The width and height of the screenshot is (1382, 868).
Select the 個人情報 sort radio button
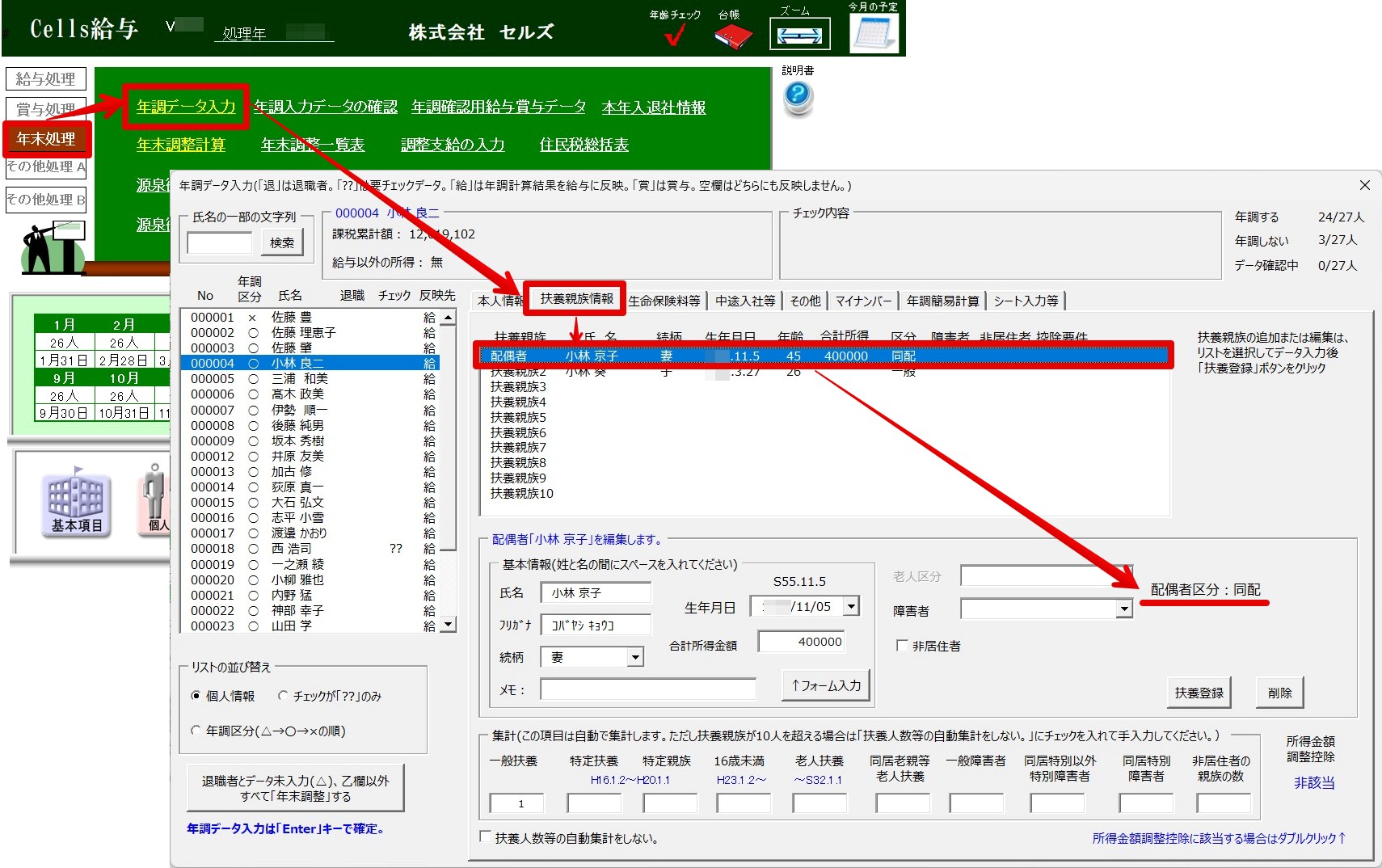[196, 696]
